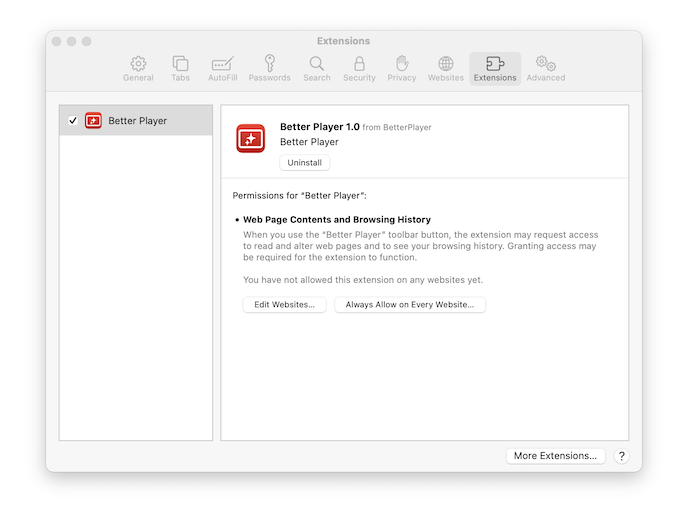Uncheck the Better Player extension checkbox

point(73,121)
